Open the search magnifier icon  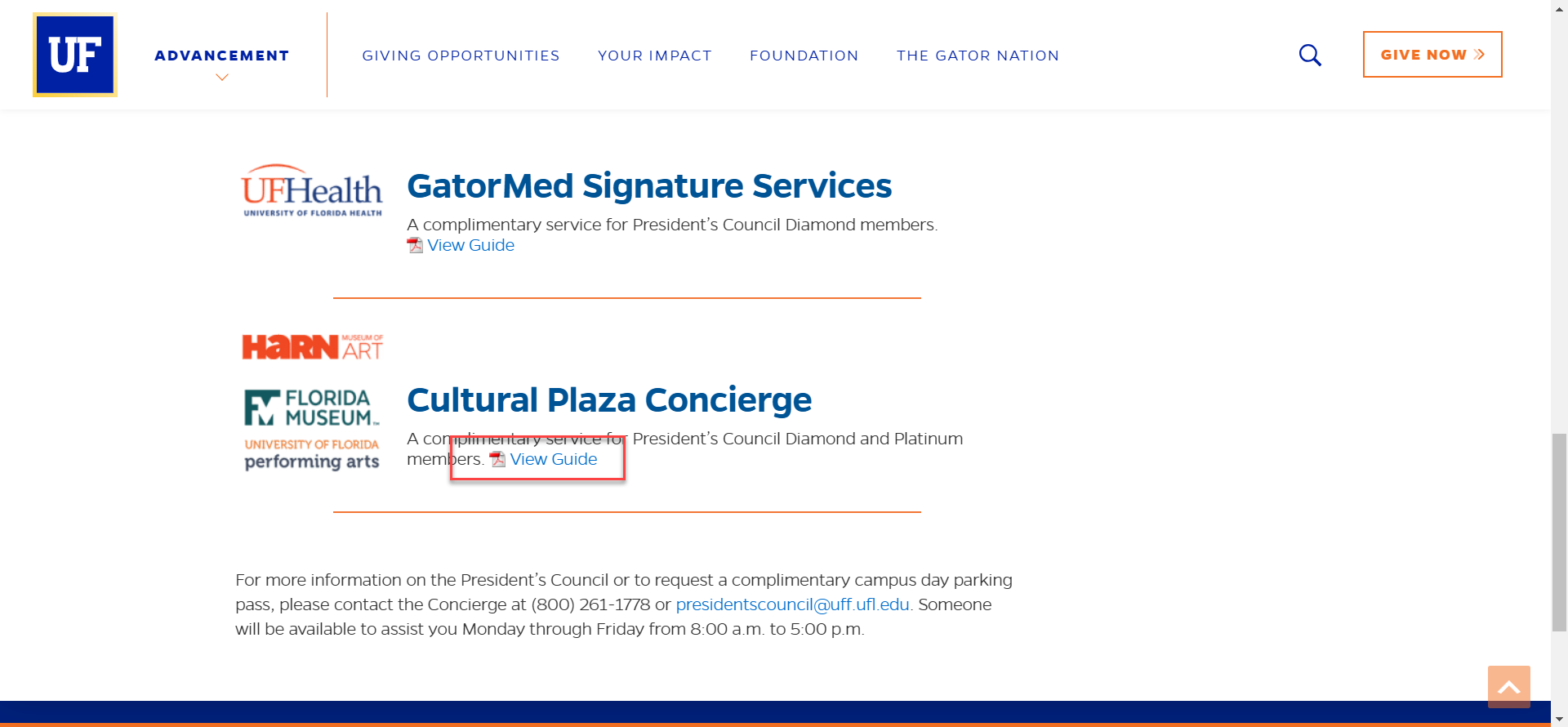(x=1310, y=55)
